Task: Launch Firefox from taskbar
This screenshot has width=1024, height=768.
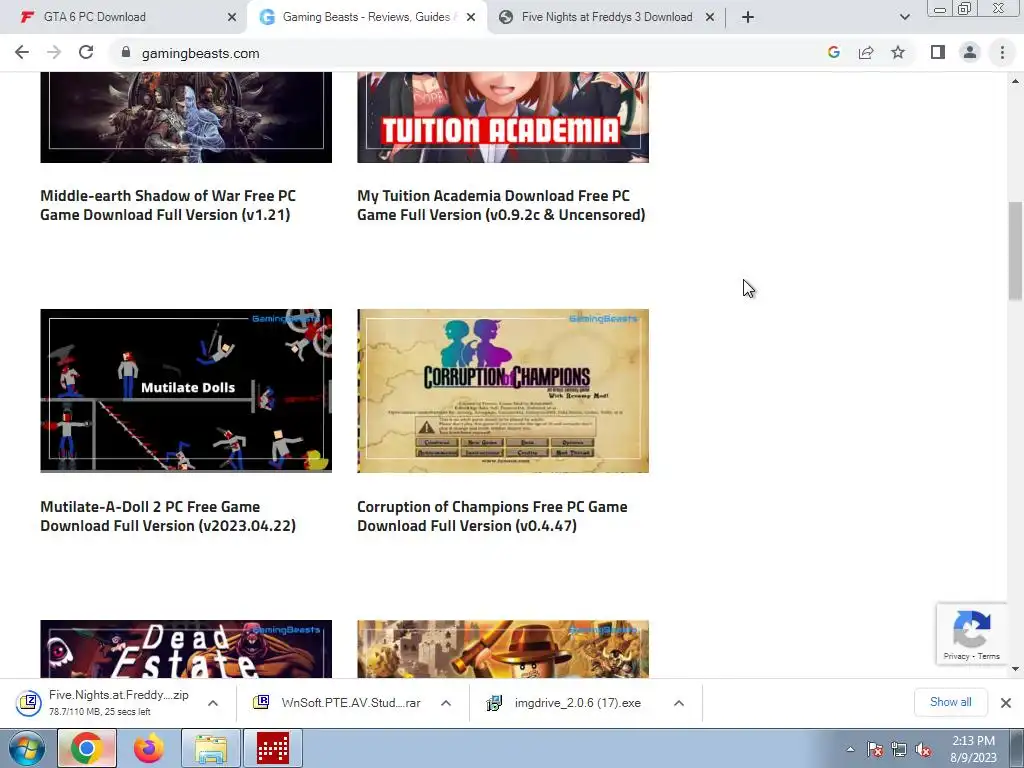Action: 149,748
